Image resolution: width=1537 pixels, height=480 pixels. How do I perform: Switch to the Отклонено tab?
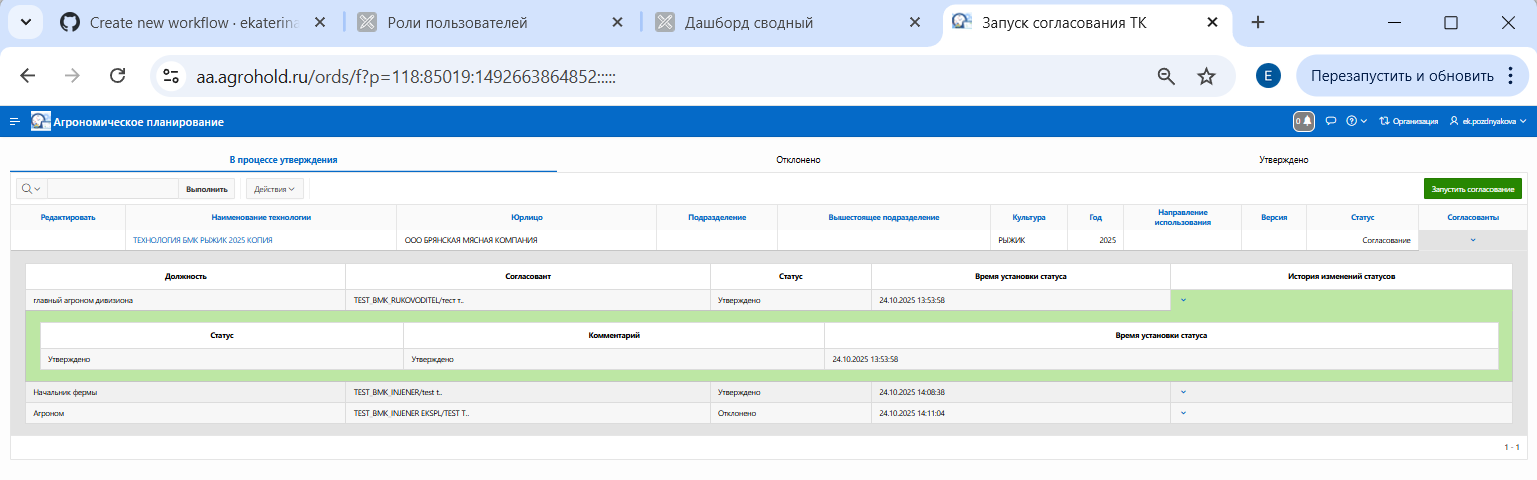[798, 160]
